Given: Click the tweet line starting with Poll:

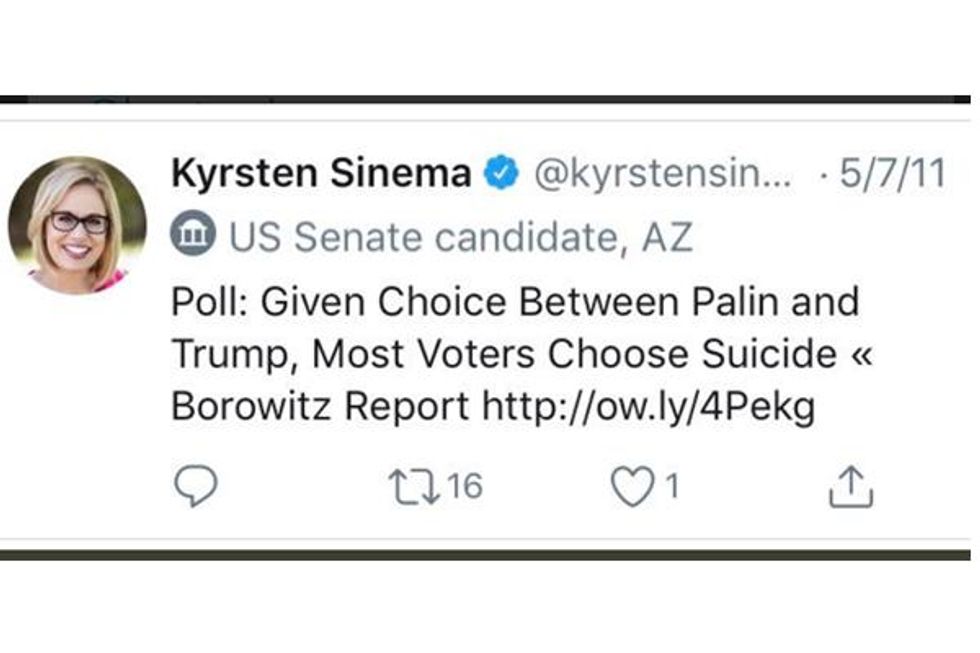Looking at the screenshot, I should (x=515, y=301).
